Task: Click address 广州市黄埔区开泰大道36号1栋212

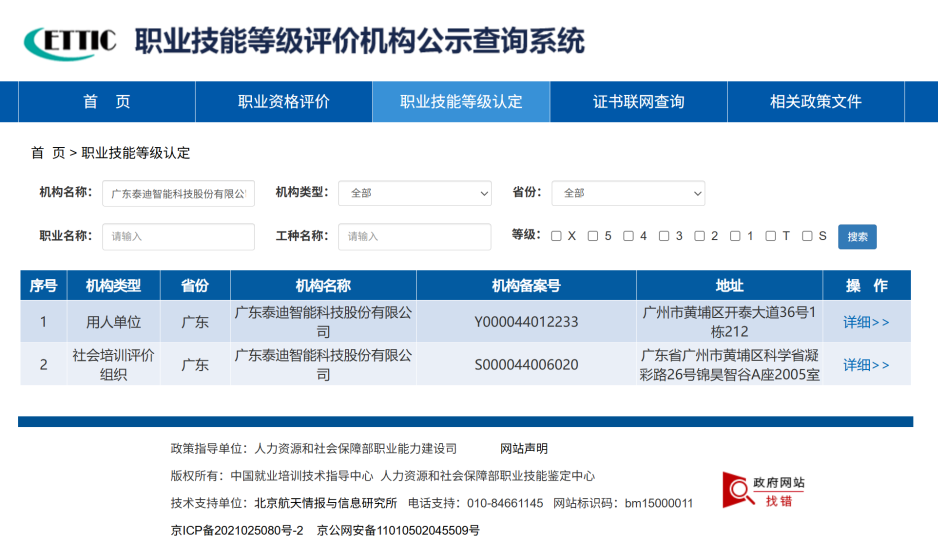Action: [730, 322]
